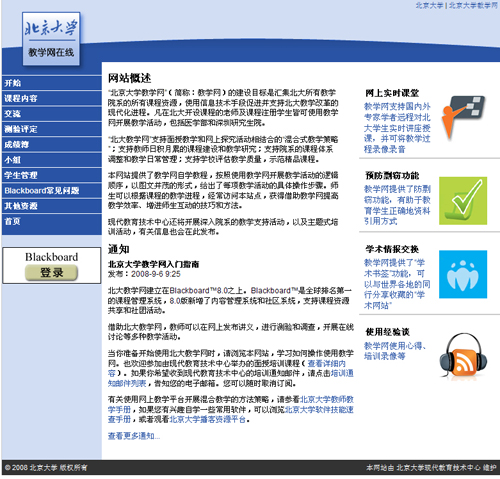Click the green checkmark plagiarism icon
Viewport: 500px width, 479px height.
(463, 201)
